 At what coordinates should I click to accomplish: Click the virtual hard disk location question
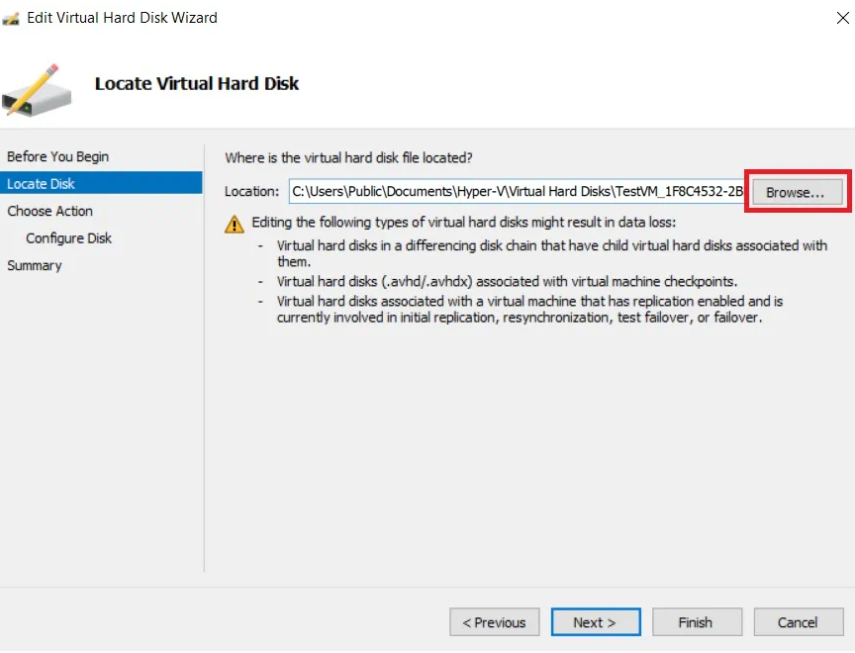349,158
